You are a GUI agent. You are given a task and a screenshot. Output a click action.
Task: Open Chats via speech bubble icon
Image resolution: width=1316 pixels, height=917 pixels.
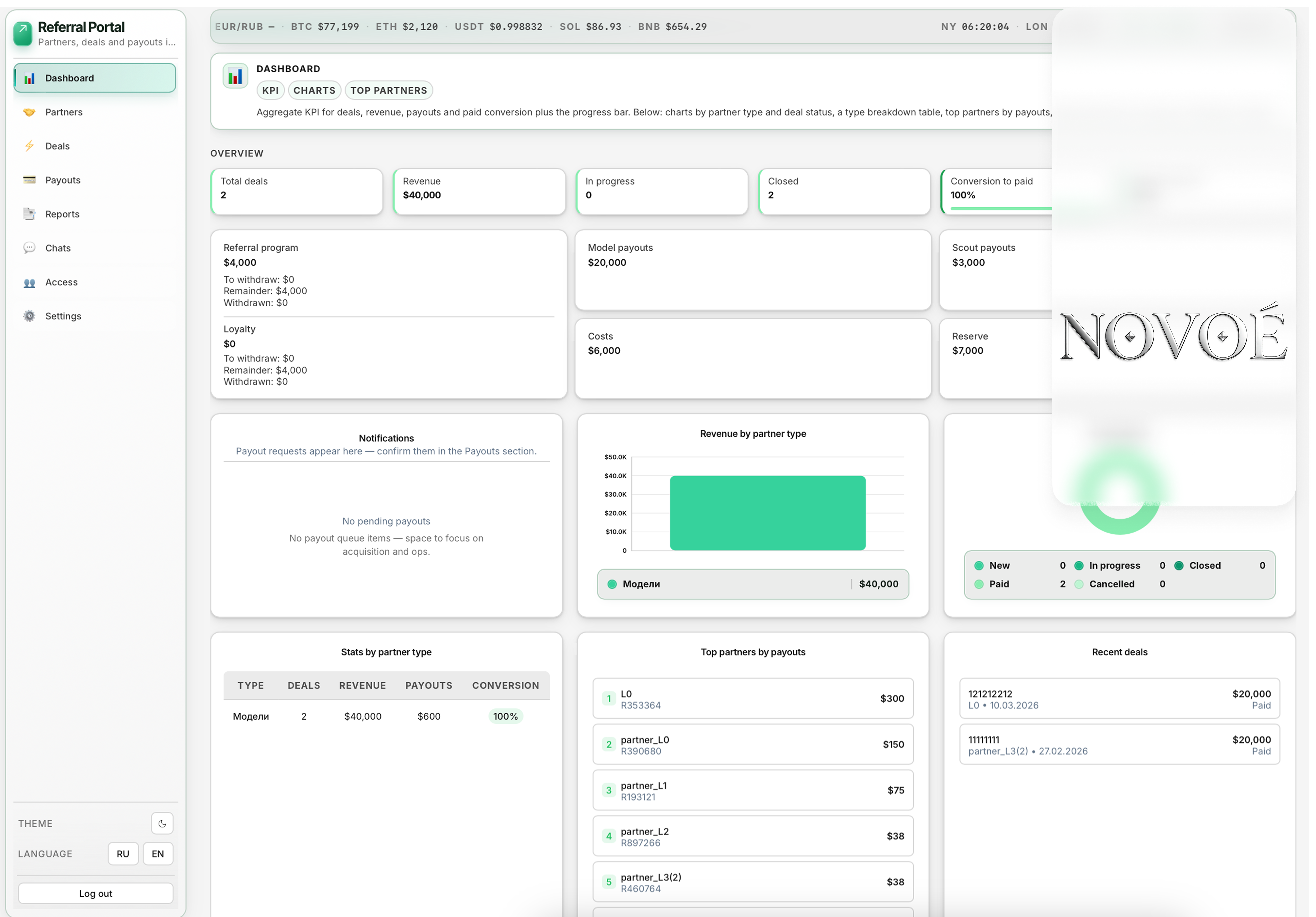click(x=29, y=248)
